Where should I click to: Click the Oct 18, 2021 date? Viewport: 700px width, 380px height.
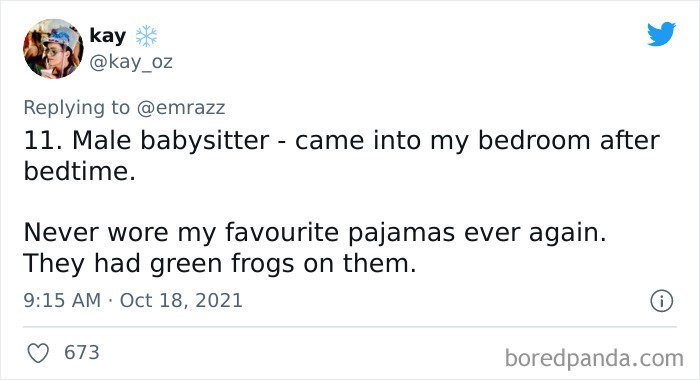[x=181, y=300]
